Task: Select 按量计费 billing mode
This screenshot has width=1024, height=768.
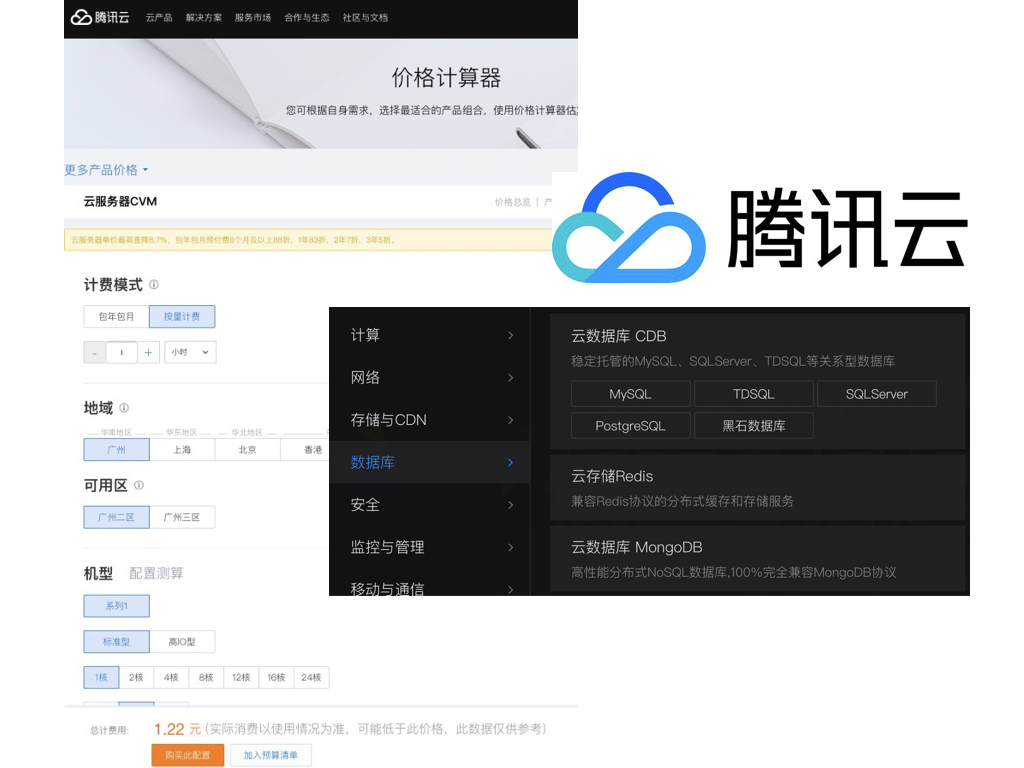Action: (x=182, y=317)
